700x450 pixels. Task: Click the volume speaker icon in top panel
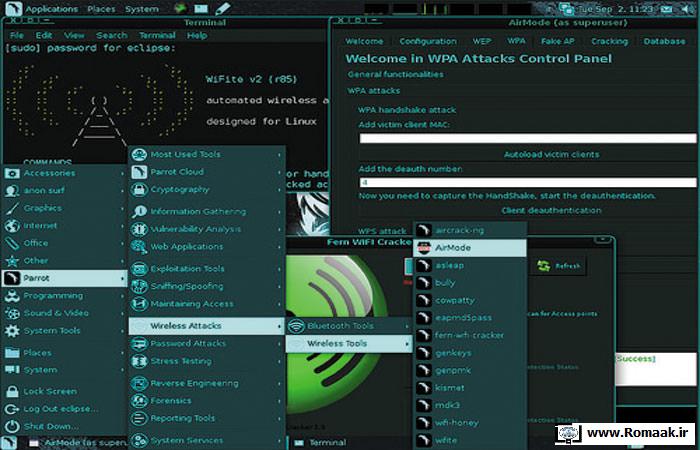coord(688,9)
